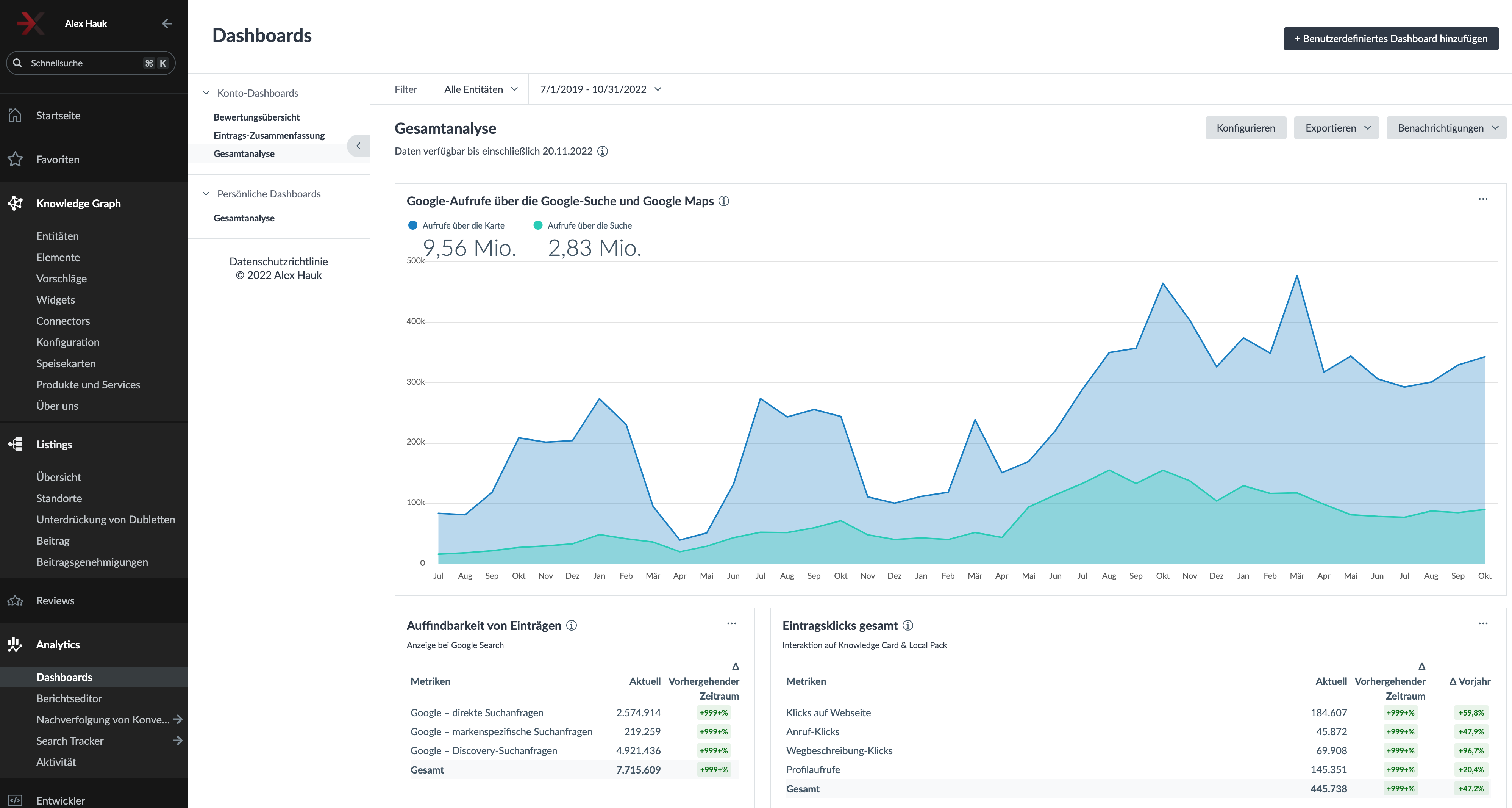The width and height of the screenshot is (1512, 808).
Task: Open the date range dropdown
Action: pyautogui.click(x=600, y=89)
